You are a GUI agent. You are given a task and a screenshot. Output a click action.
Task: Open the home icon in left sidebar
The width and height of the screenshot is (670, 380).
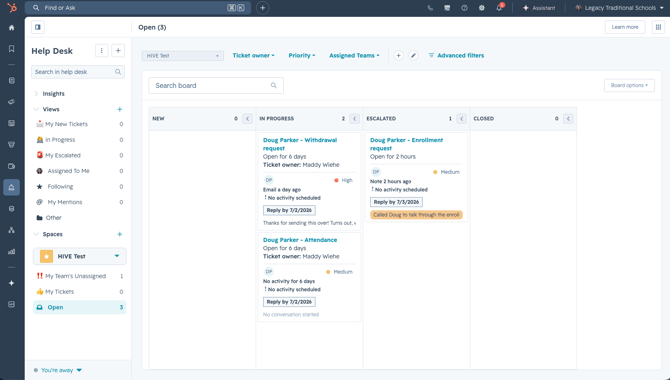pyautogui.click(x=12, y=28)
